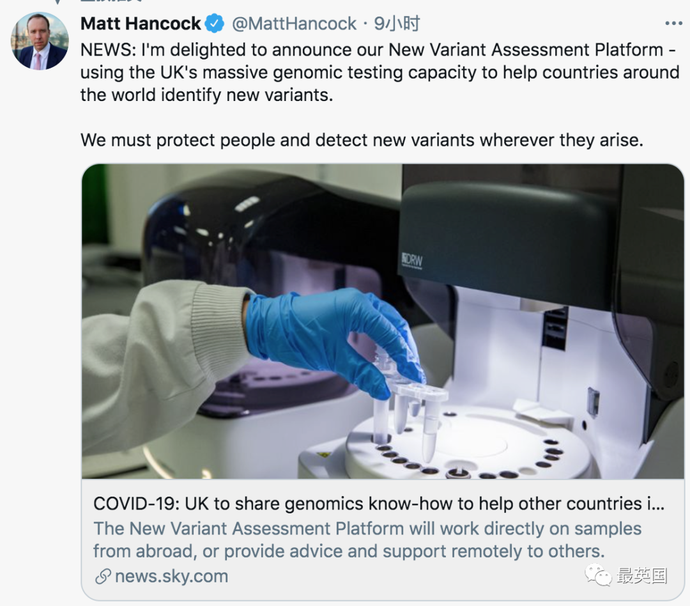Click the news.sky.com source link
The image size is (690, 606).
pyautogui.click(x=172, y=576)
